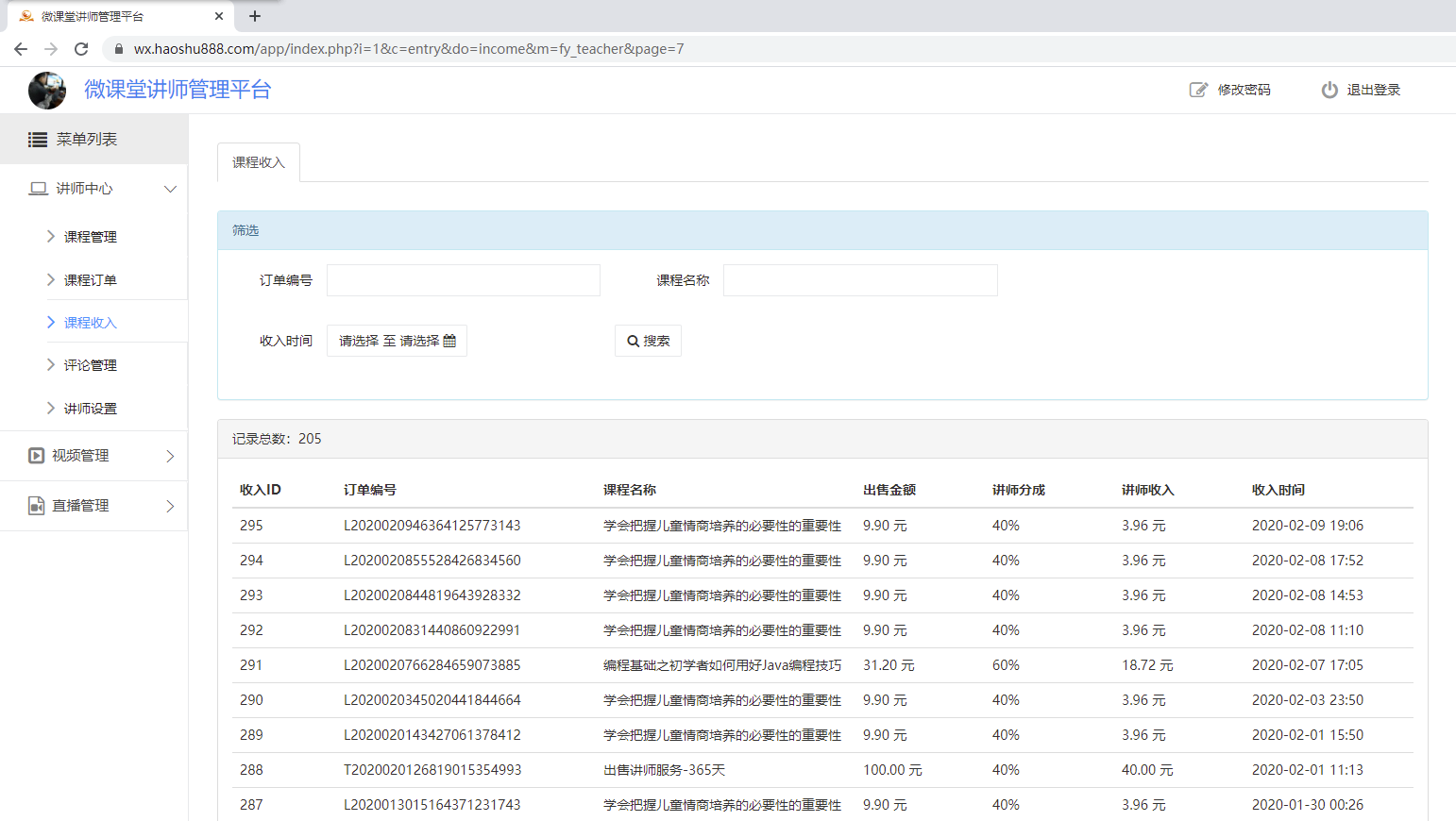Click the 订单编号 column header

[x=370, y=490]
